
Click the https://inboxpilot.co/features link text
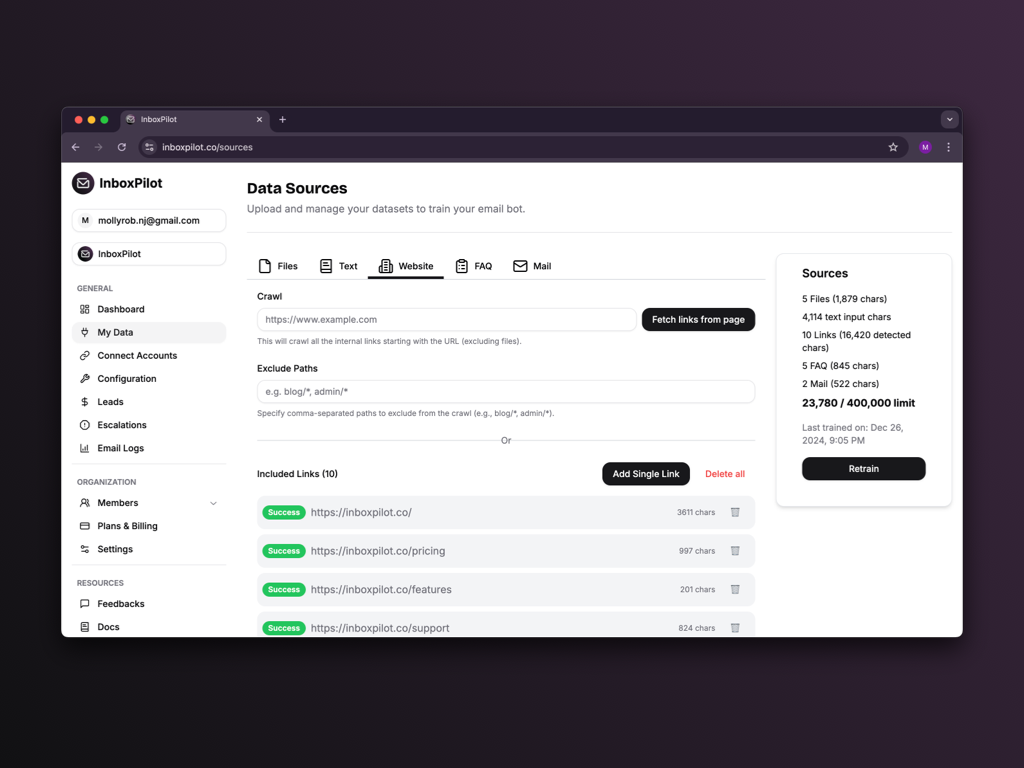click(x=381, y=590)
